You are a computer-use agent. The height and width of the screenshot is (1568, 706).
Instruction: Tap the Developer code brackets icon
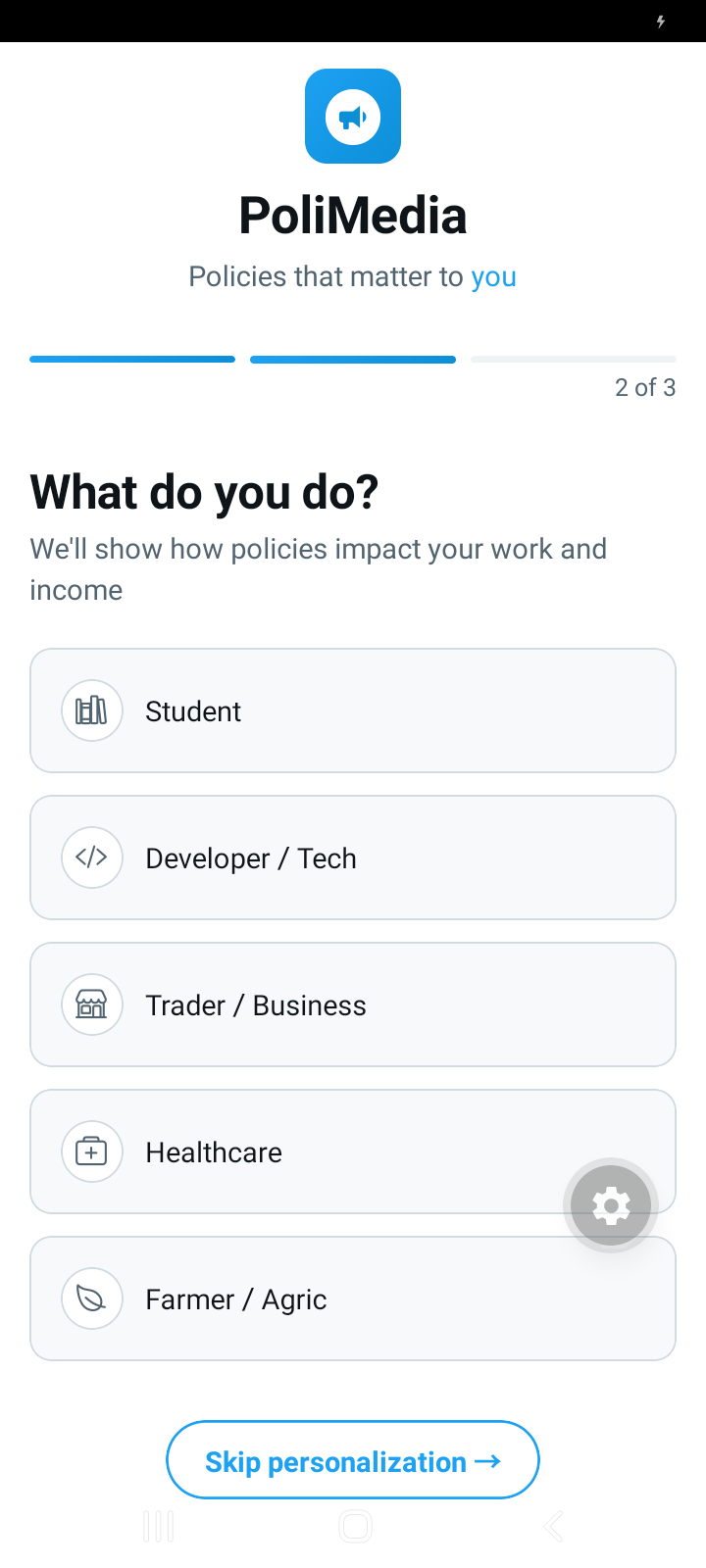click(x=92, y=857)
